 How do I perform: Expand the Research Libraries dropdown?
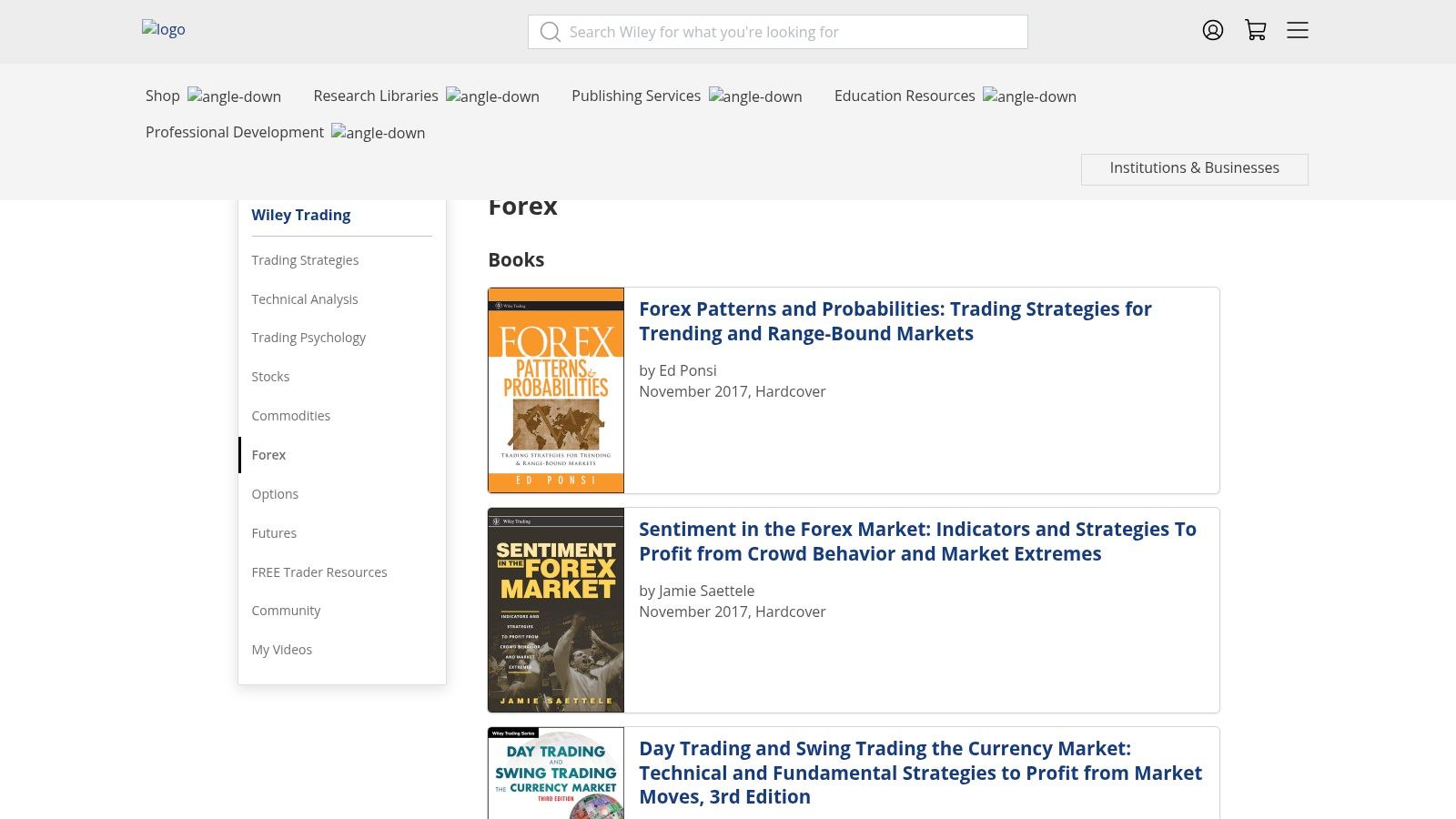426,96
